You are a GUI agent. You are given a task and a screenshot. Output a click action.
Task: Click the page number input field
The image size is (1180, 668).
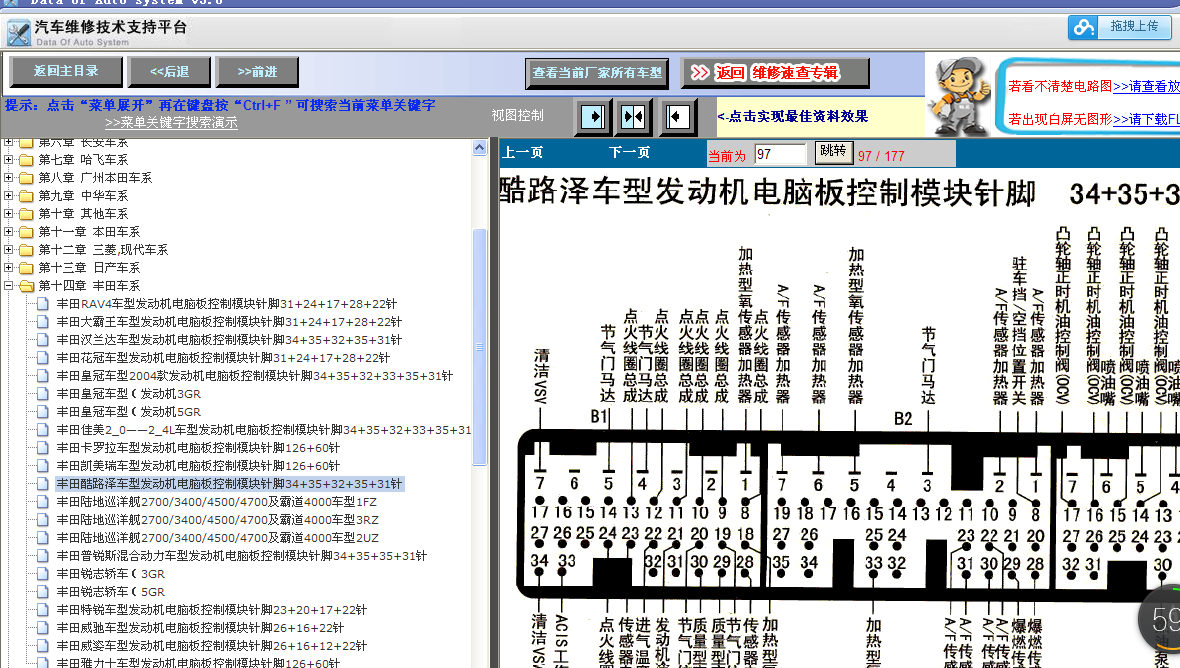[x=780, y=154]
